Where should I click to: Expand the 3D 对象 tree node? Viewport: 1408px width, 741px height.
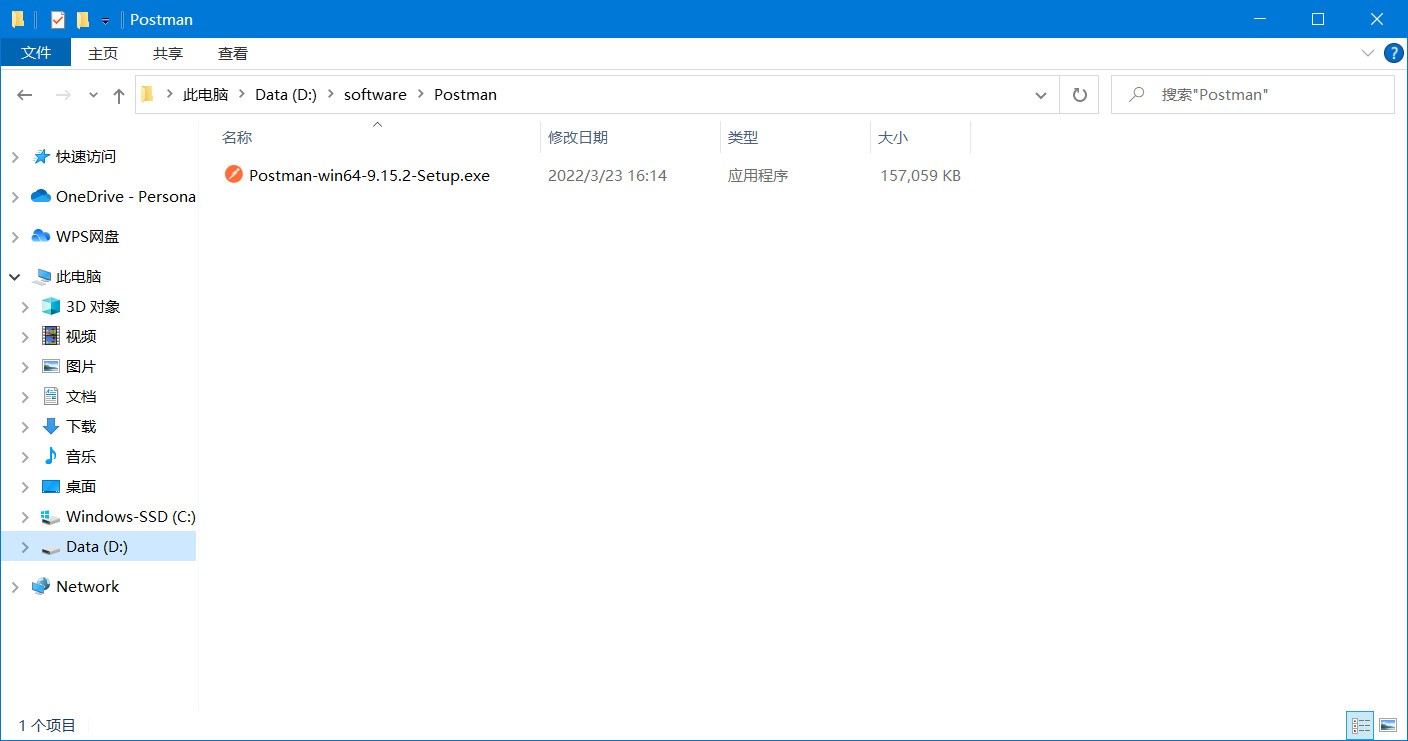point(26,307)
